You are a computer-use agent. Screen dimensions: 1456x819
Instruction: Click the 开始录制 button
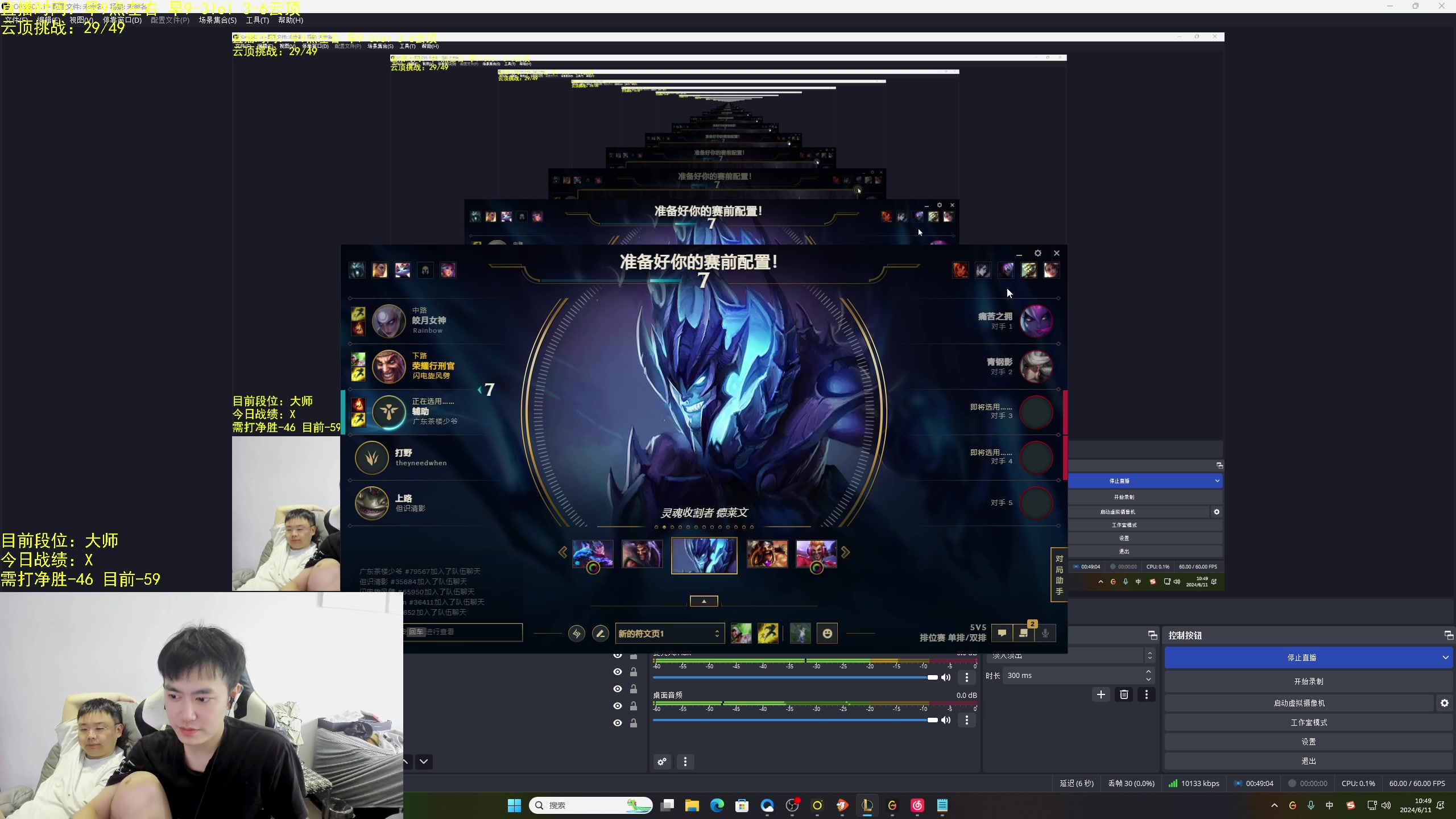1309,681
